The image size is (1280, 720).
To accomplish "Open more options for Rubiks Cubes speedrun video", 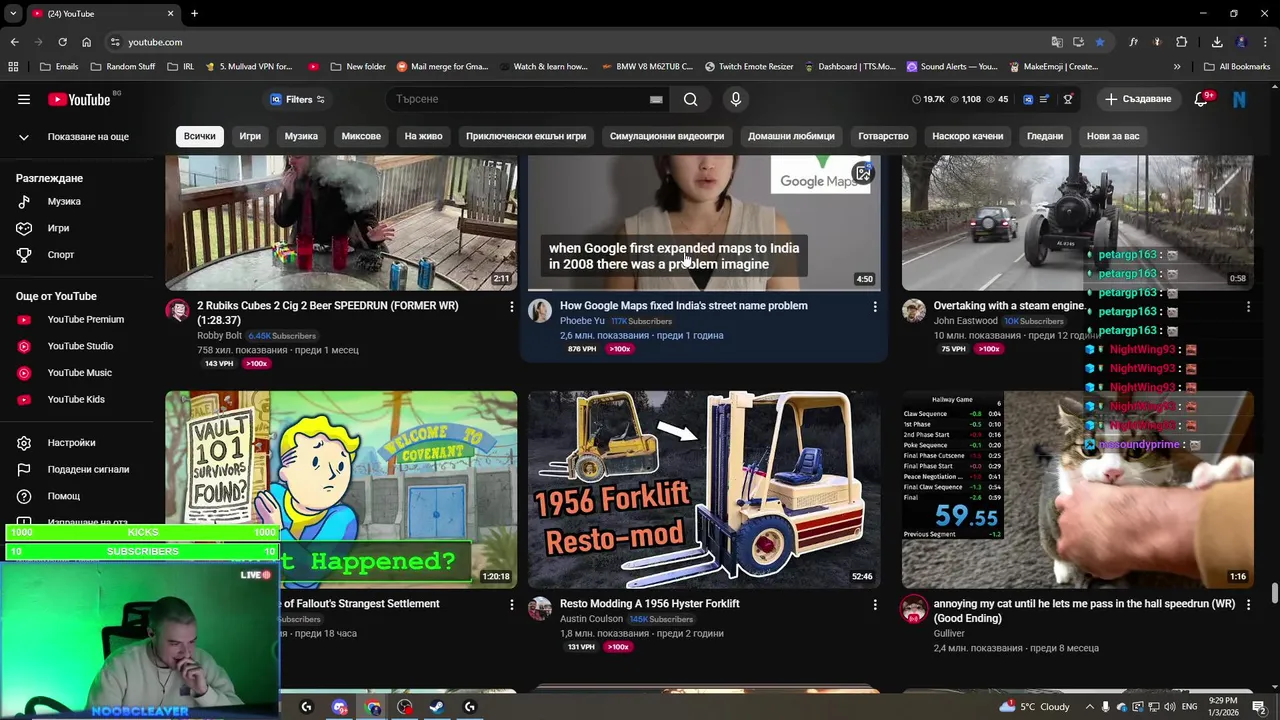I will (511, 307).
